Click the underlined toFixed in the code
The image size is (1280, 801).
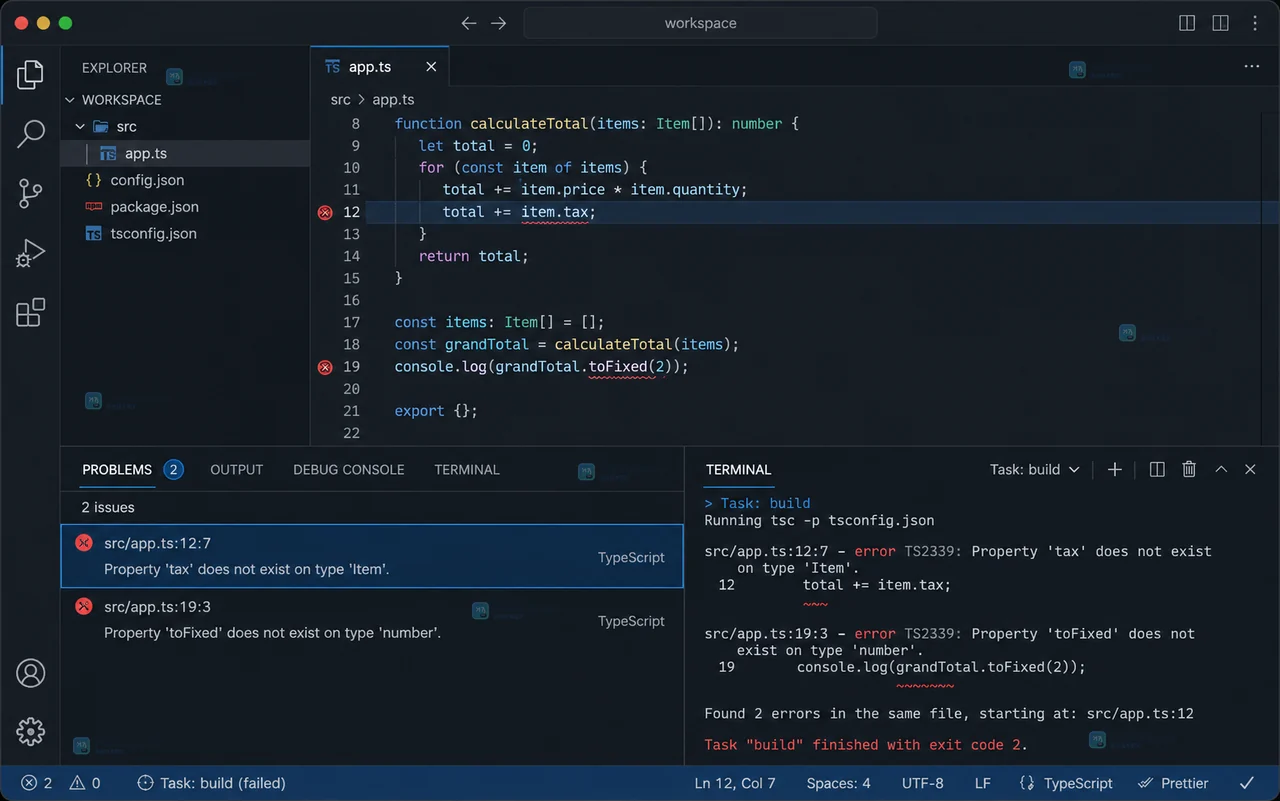coord(618,367)
